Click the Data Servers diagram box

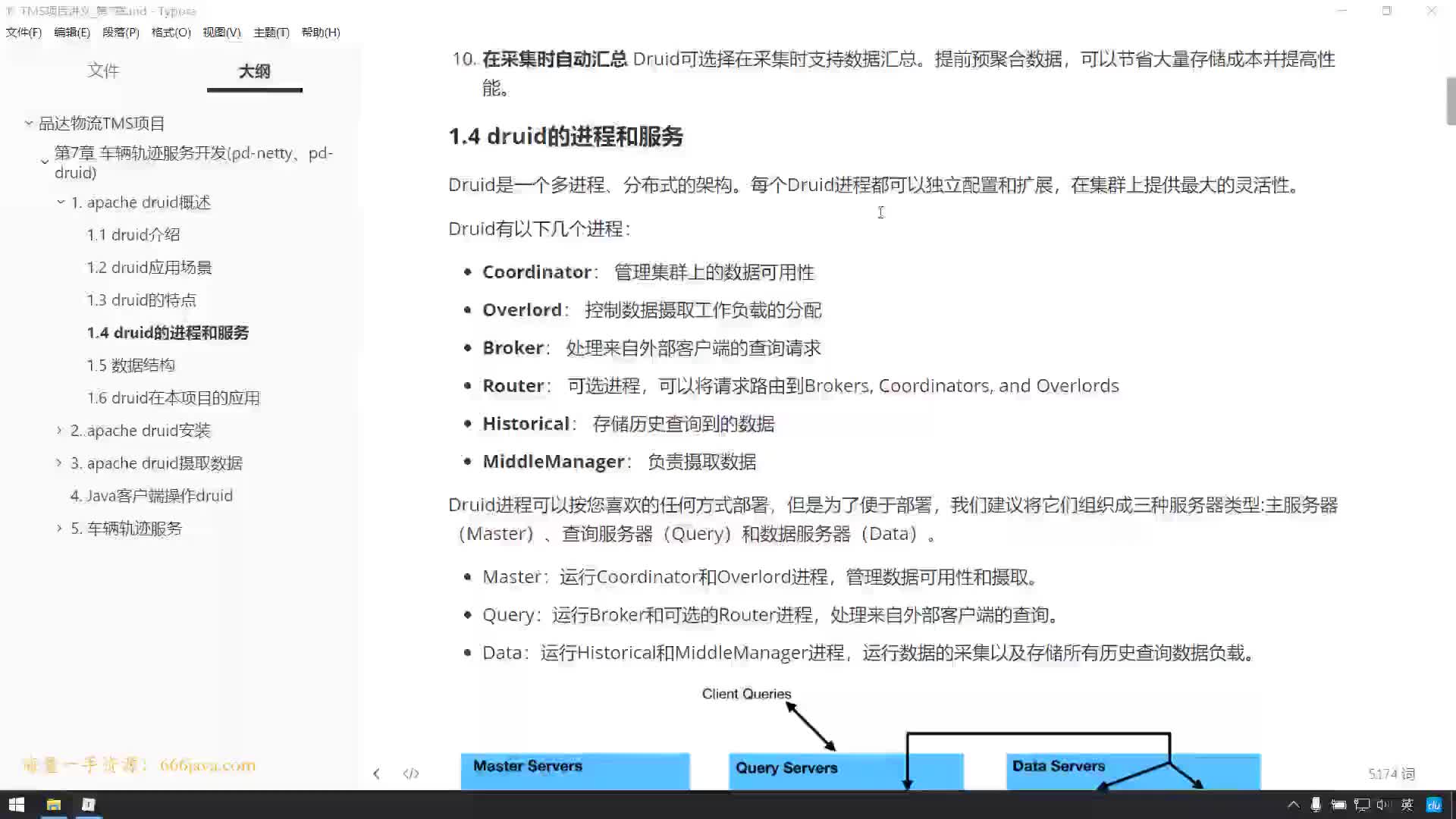pyautogui.click(x=1133, y=771)
